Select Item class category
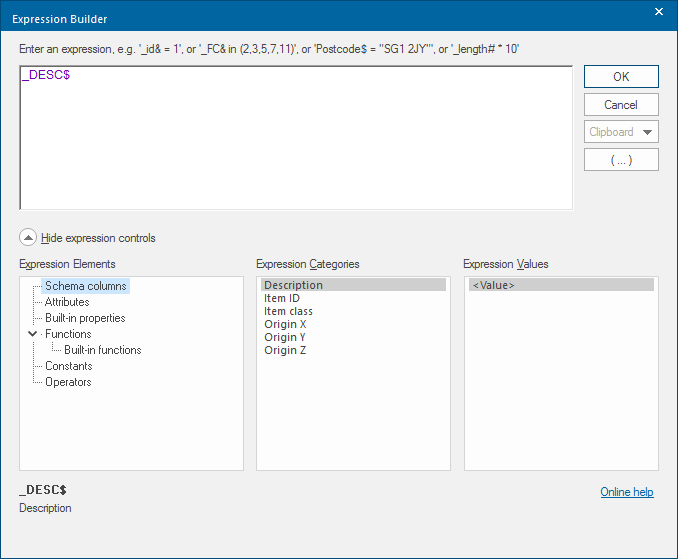 tap(288, 311)
